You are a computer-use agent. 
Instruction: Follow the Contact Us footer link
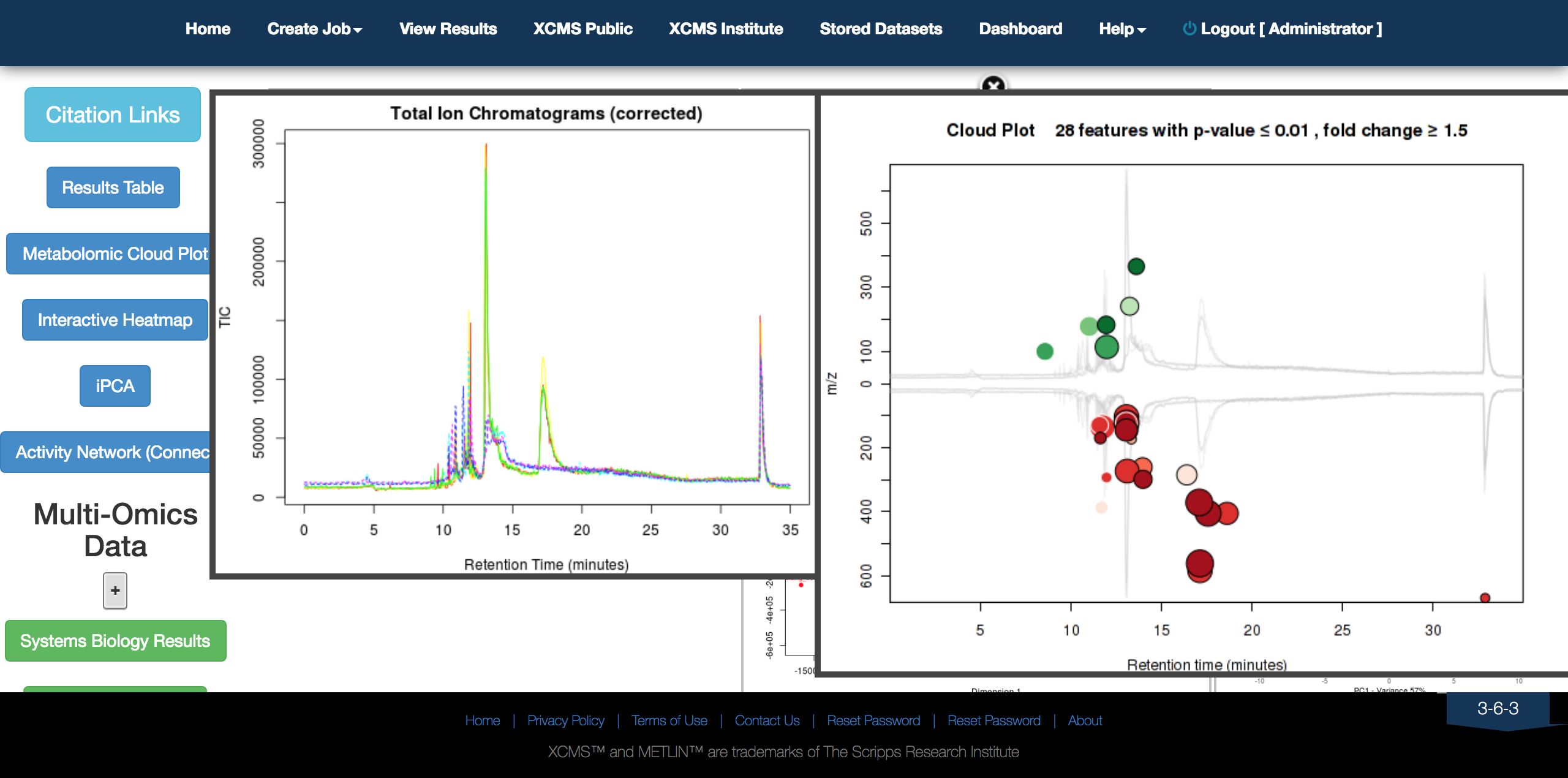coord(767,720)
